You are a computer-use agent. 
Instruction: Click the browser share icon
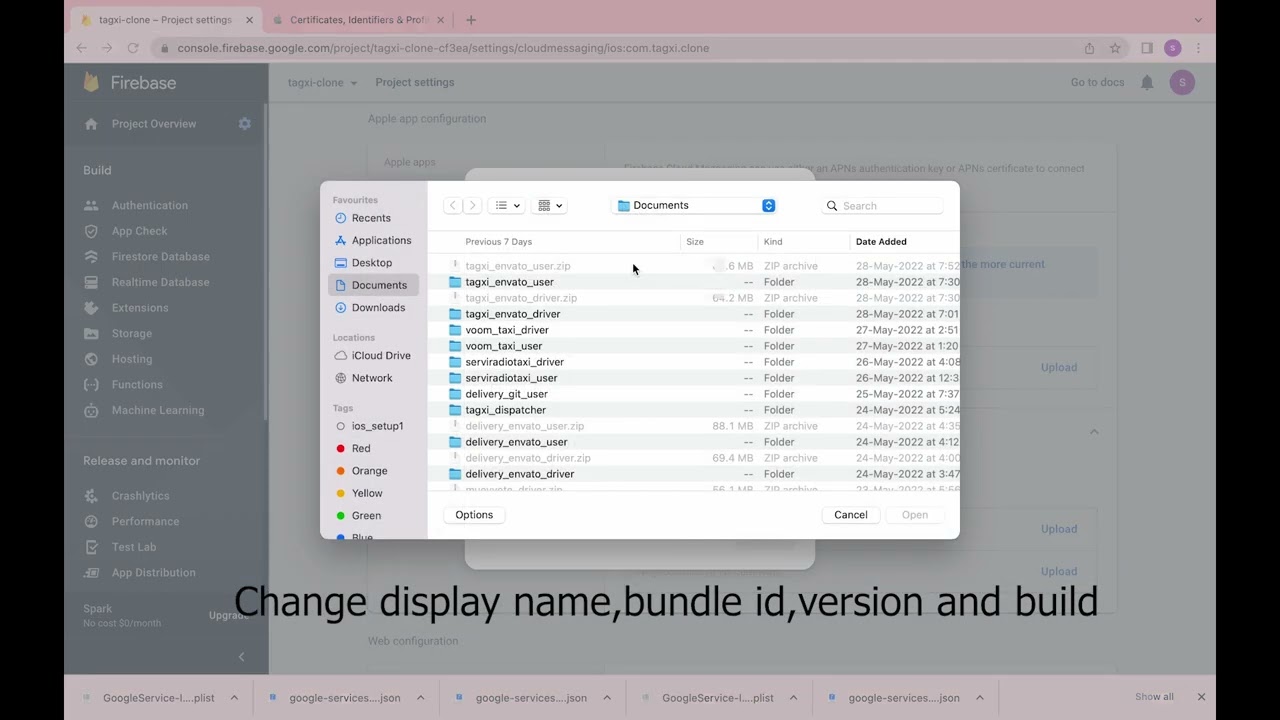coord(1089,48)
